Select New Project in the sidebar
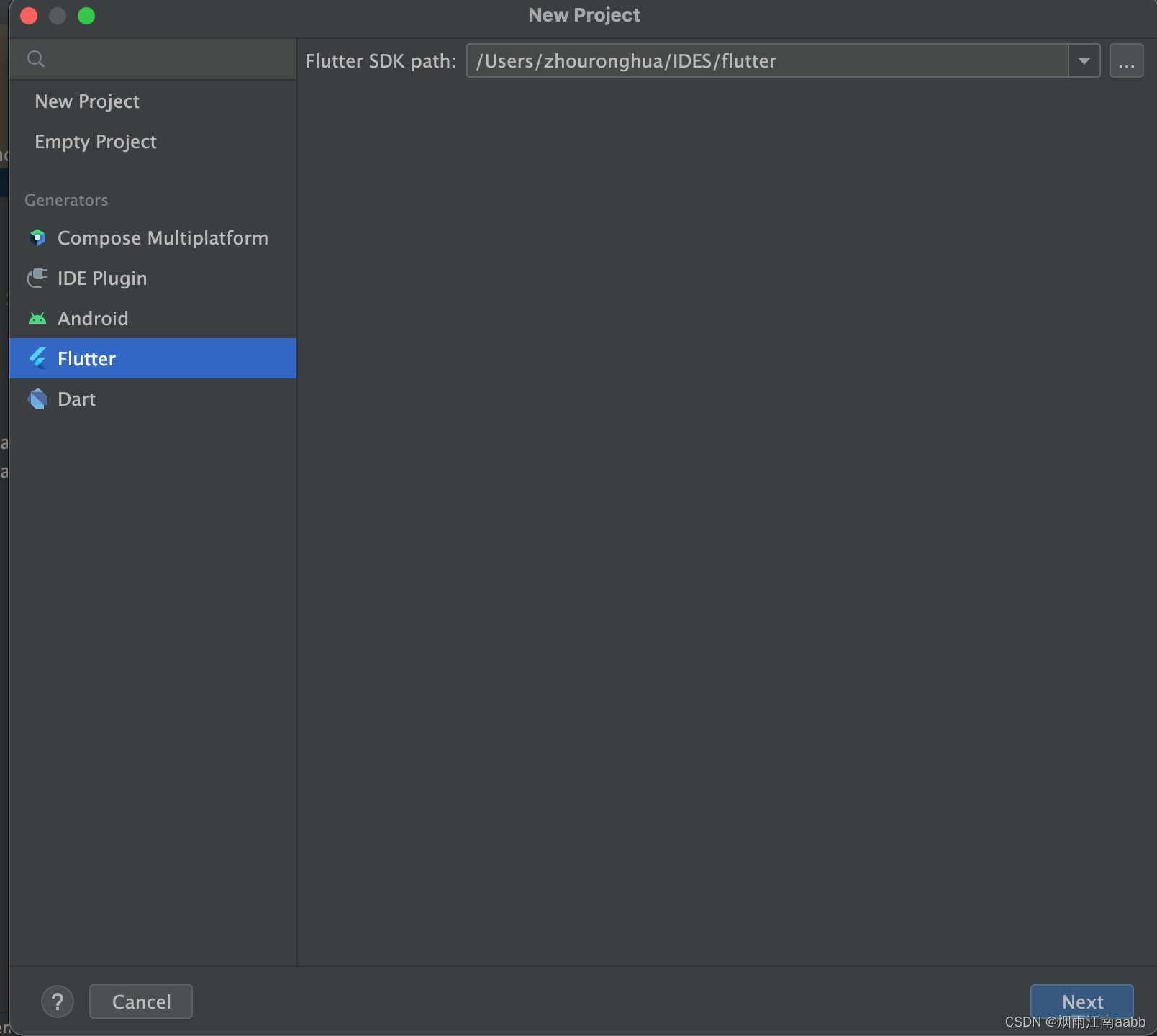The height and width of the screenshot is (1036, 1157). [x=153, y=101]
